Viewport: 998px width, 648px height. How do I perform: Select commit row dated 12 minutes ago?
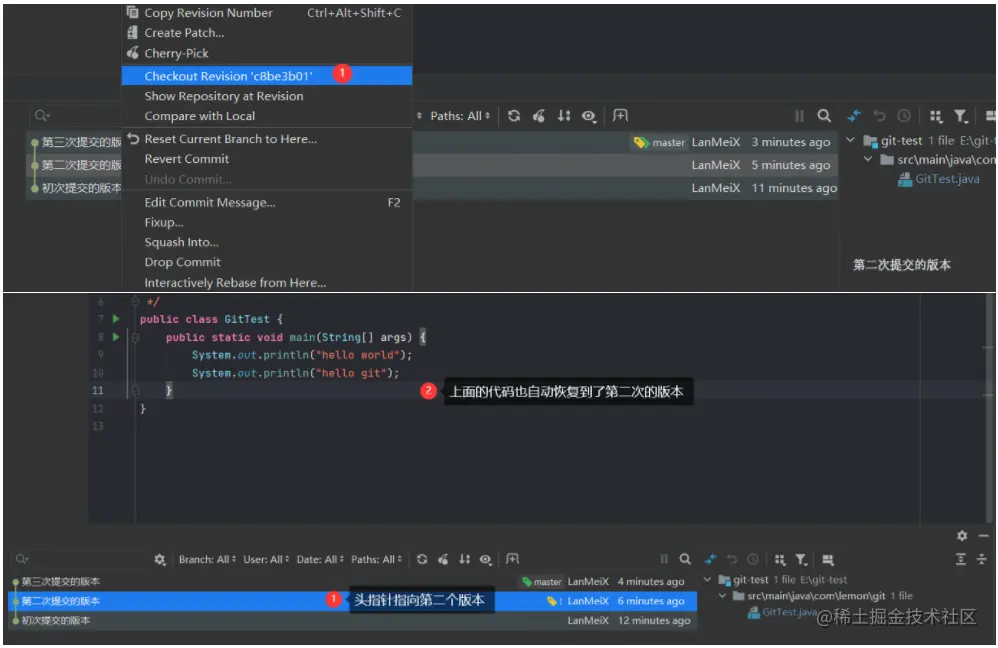coord(353,620)
